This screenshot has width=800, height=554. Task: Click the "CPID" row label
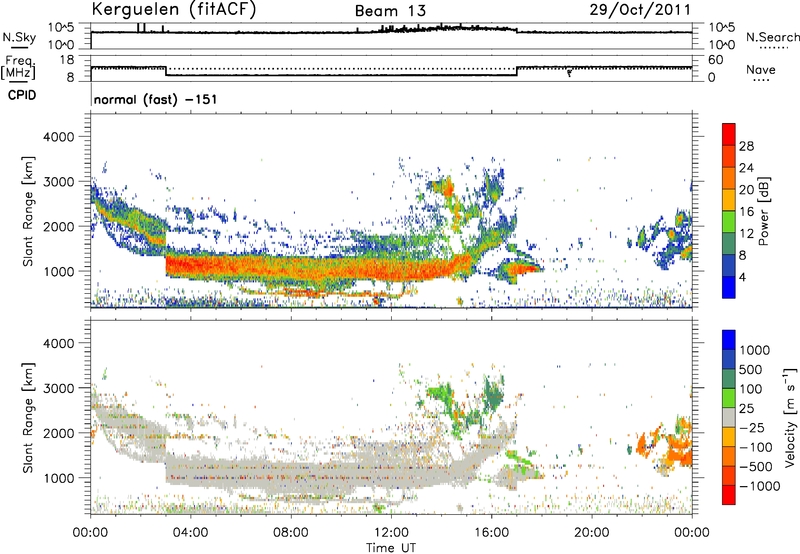pyautogui.click(x=22, y=95)
